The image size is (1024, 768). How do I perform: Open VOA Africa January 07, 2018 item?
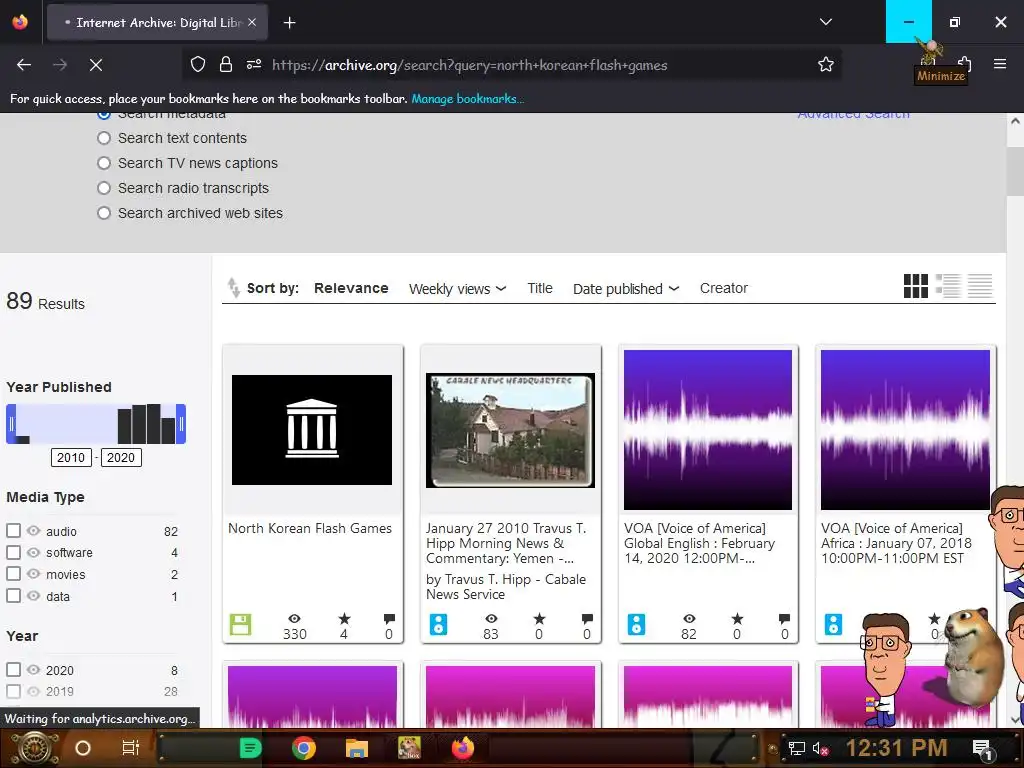(896, 543)
